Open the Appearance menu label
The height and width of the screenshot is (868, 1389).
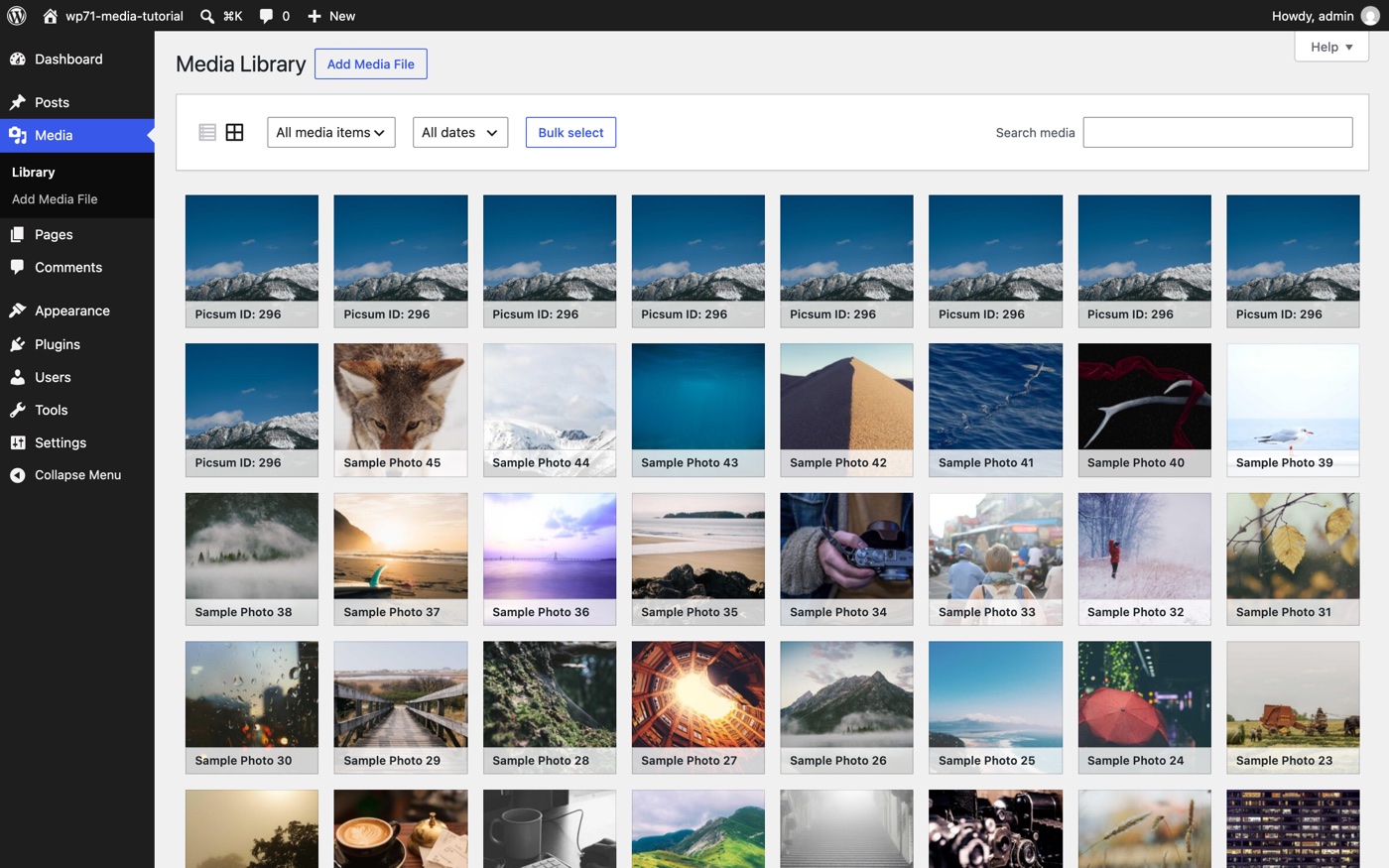[x=72, y=310]
